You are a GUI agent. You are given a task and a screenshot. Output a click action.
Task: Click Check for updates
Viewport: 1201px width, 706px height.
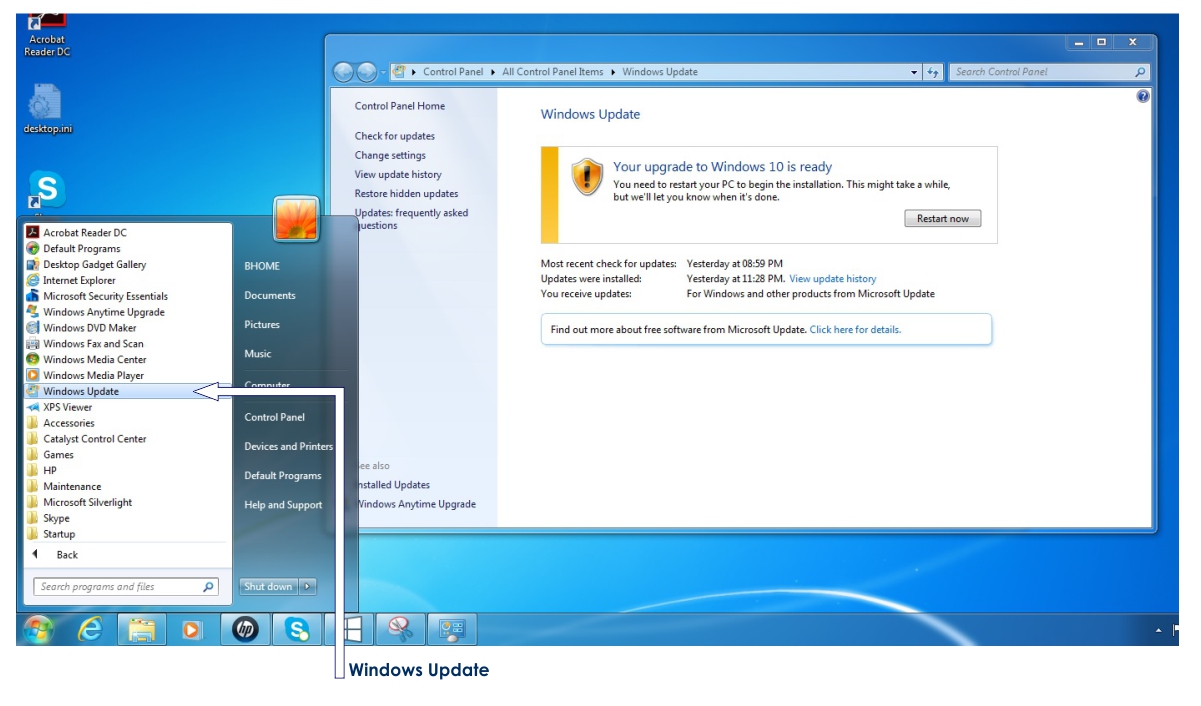click(395, 136)
